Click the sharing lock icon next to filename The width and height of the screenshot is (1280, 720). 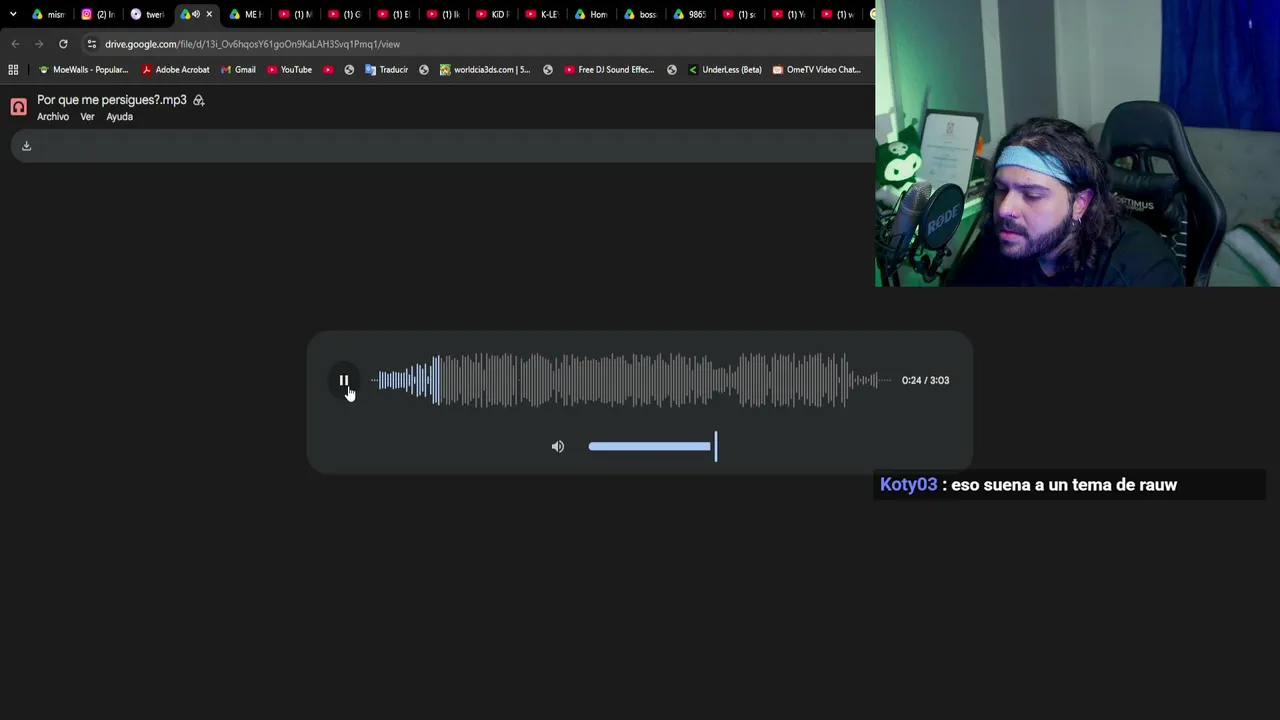(199, 100)
